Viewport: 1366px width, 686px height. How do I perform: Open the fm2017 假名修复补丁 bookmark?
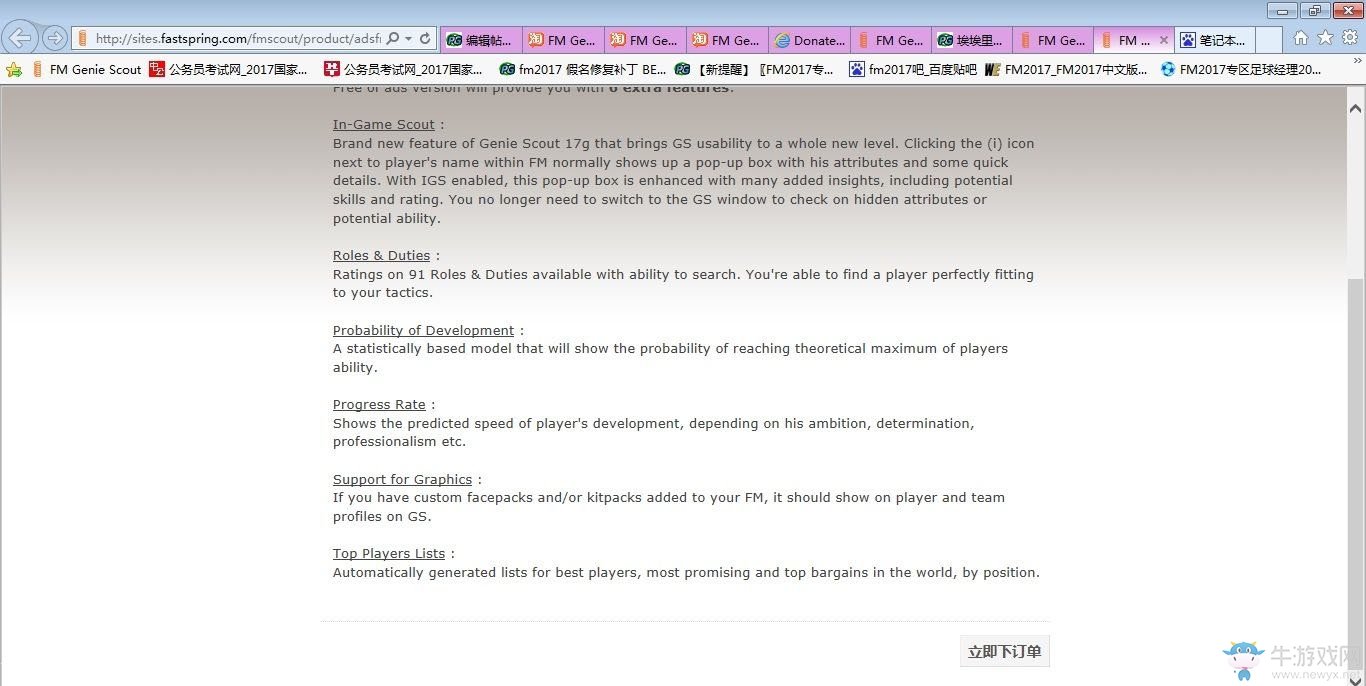[582, 70]
